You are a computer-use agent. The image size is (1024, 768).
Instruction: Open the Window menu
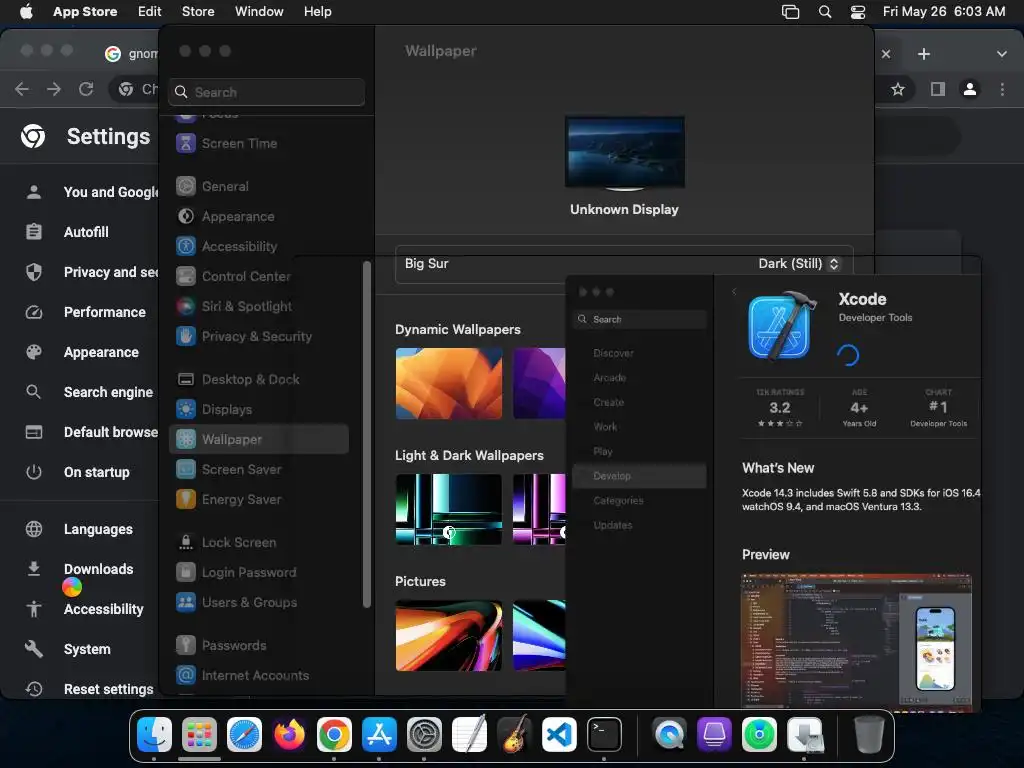point(259,12)
